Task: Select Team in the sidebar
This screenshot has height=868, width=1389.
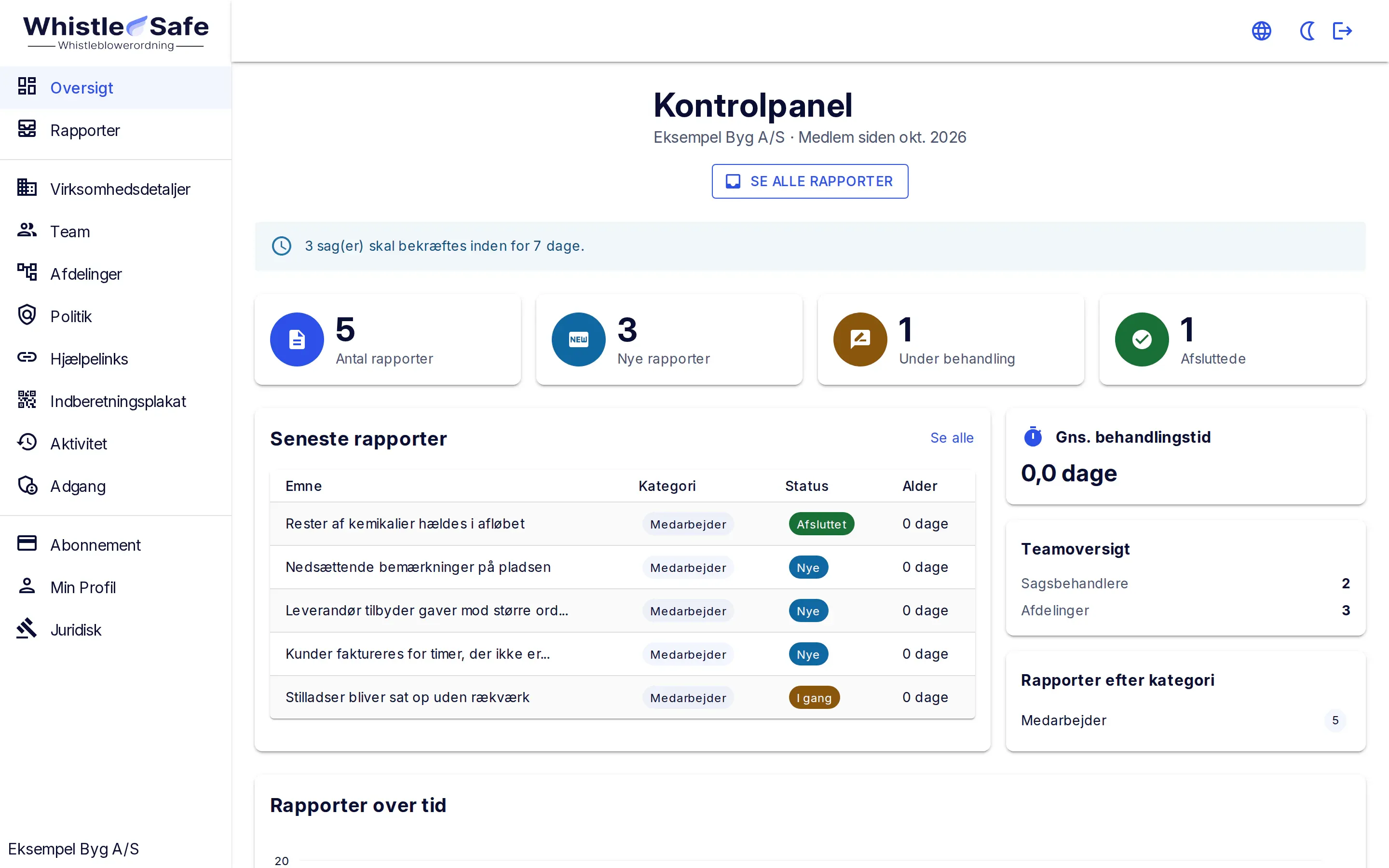Action: [116, 231]
